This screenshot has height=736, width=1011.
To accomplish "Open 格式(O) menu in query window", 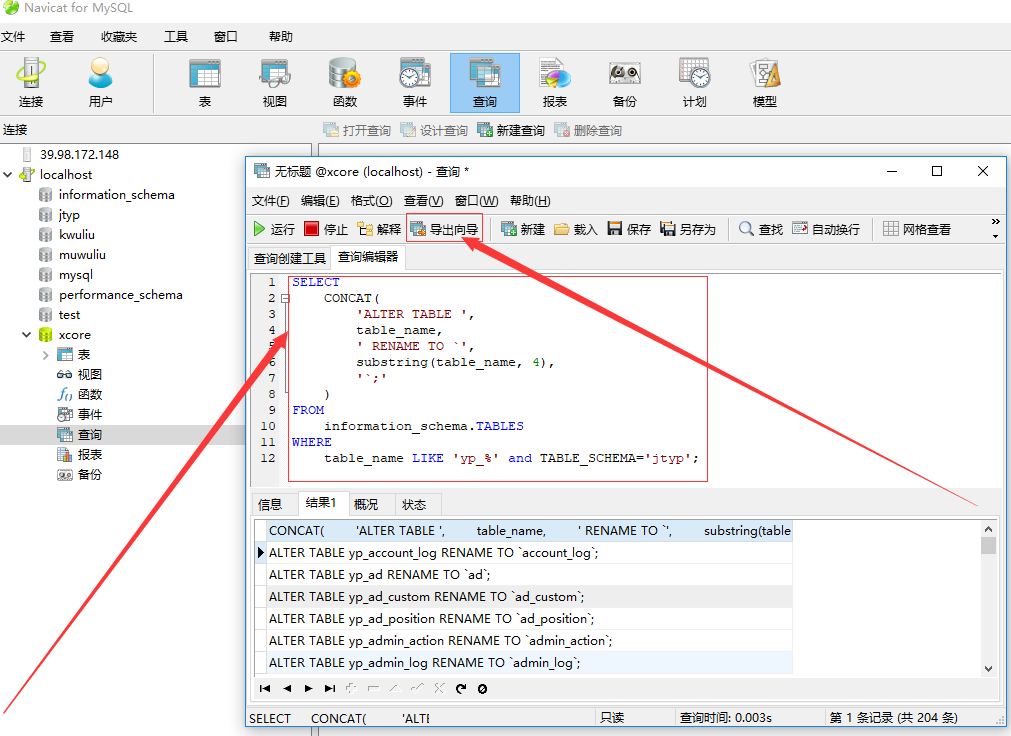I will click(371, 201).
